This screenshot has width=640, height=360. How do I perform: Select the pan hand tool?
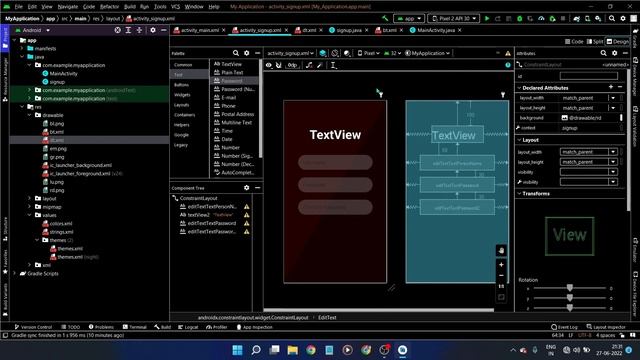click(501, 251)
